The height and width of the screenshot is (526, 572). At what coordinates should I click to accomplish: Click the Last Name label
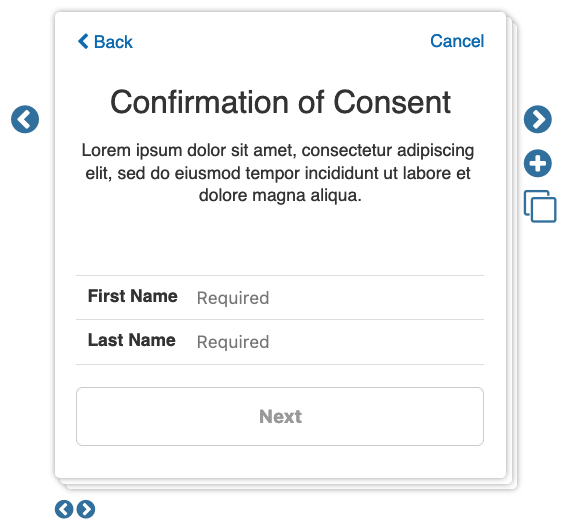(x=132, y=340)
